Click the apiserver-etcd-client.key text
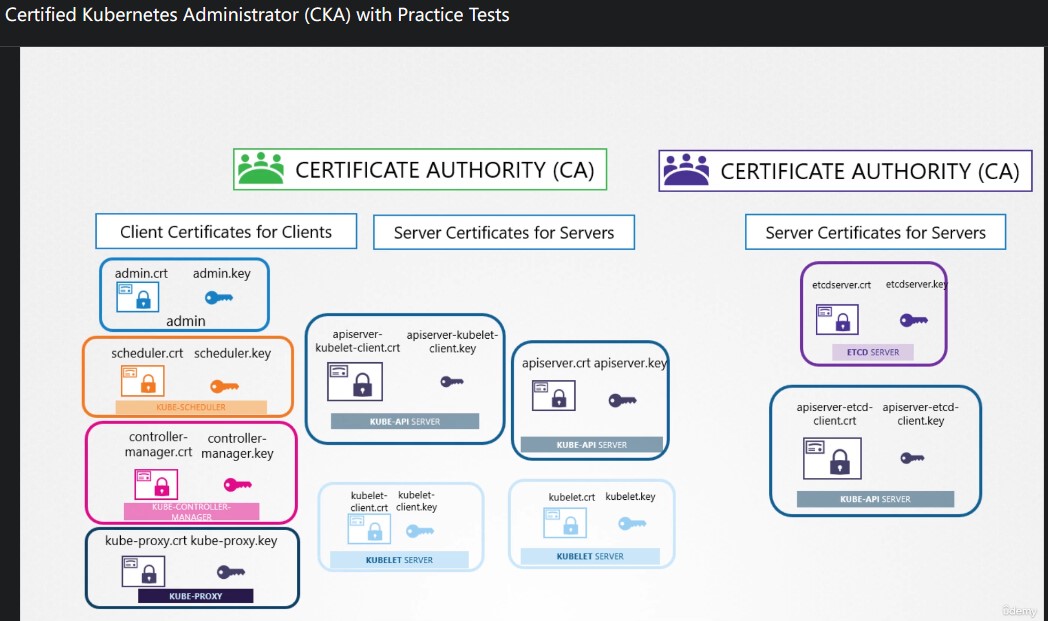This screenshot has height=621, width=1048. (x=920, y=414)
